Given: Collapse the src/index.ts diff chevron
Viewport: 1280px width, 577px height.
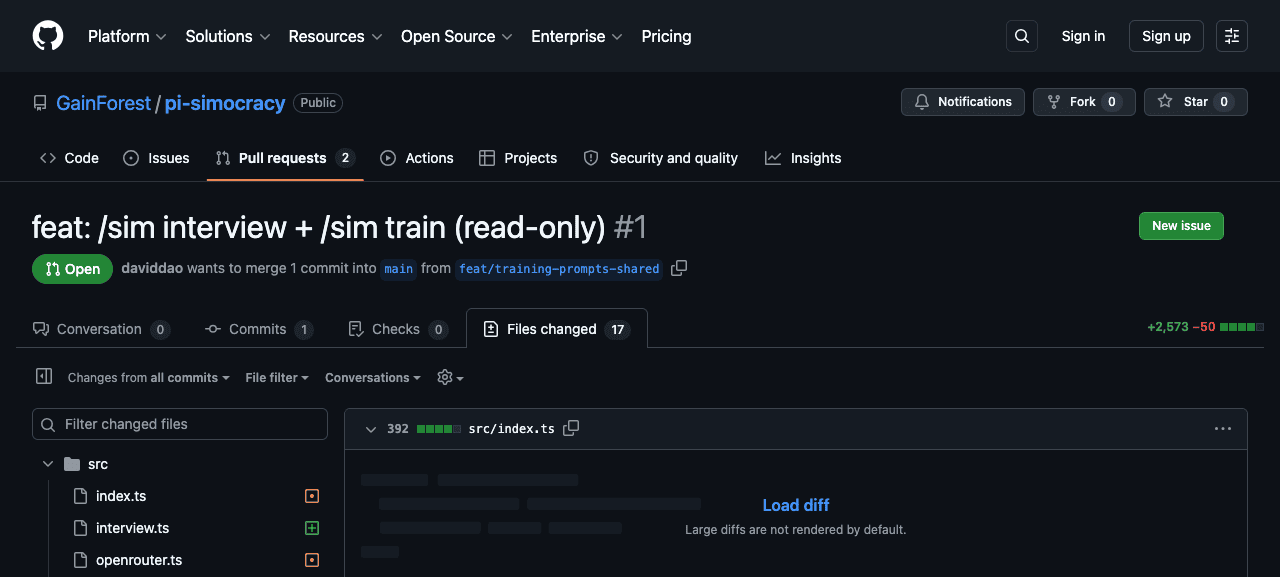Looking at the screenshot, I should (371, 429).
